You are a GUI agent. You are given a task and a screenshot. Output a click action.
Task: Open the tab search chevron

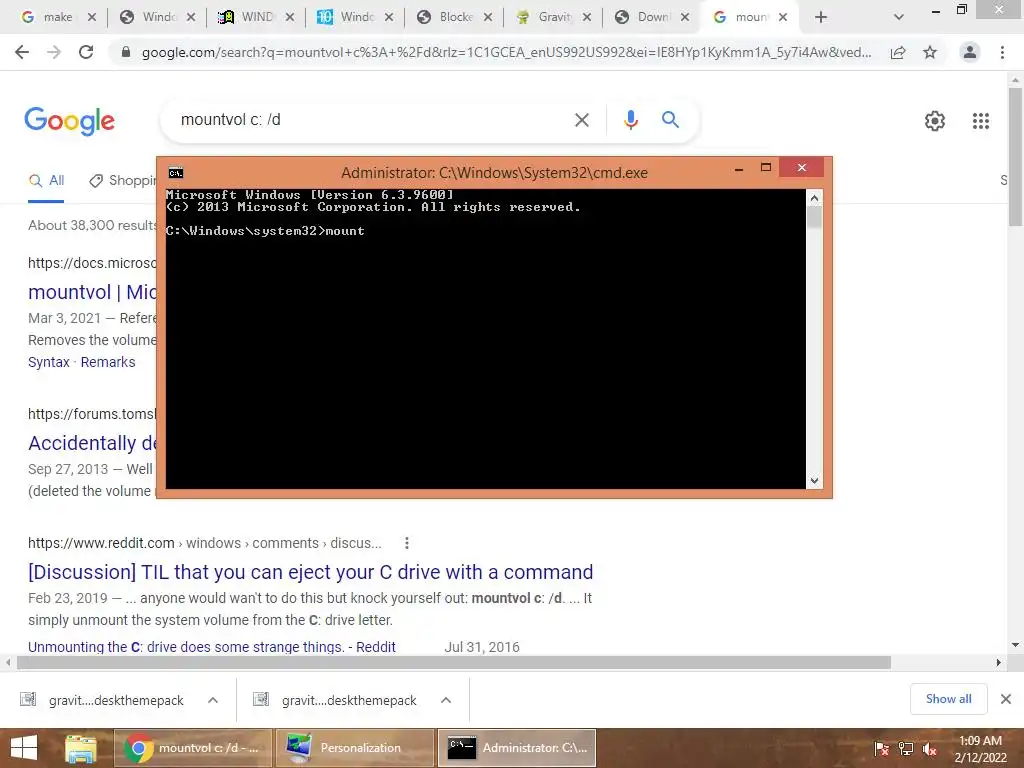pos(899,17)
